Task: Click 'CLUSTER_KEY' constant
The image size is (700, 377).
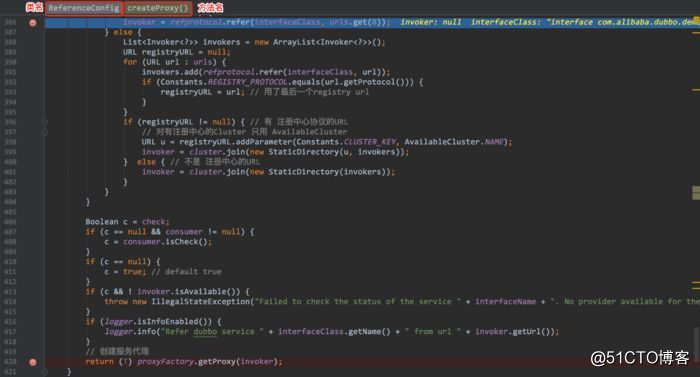Action: [370, 142]
